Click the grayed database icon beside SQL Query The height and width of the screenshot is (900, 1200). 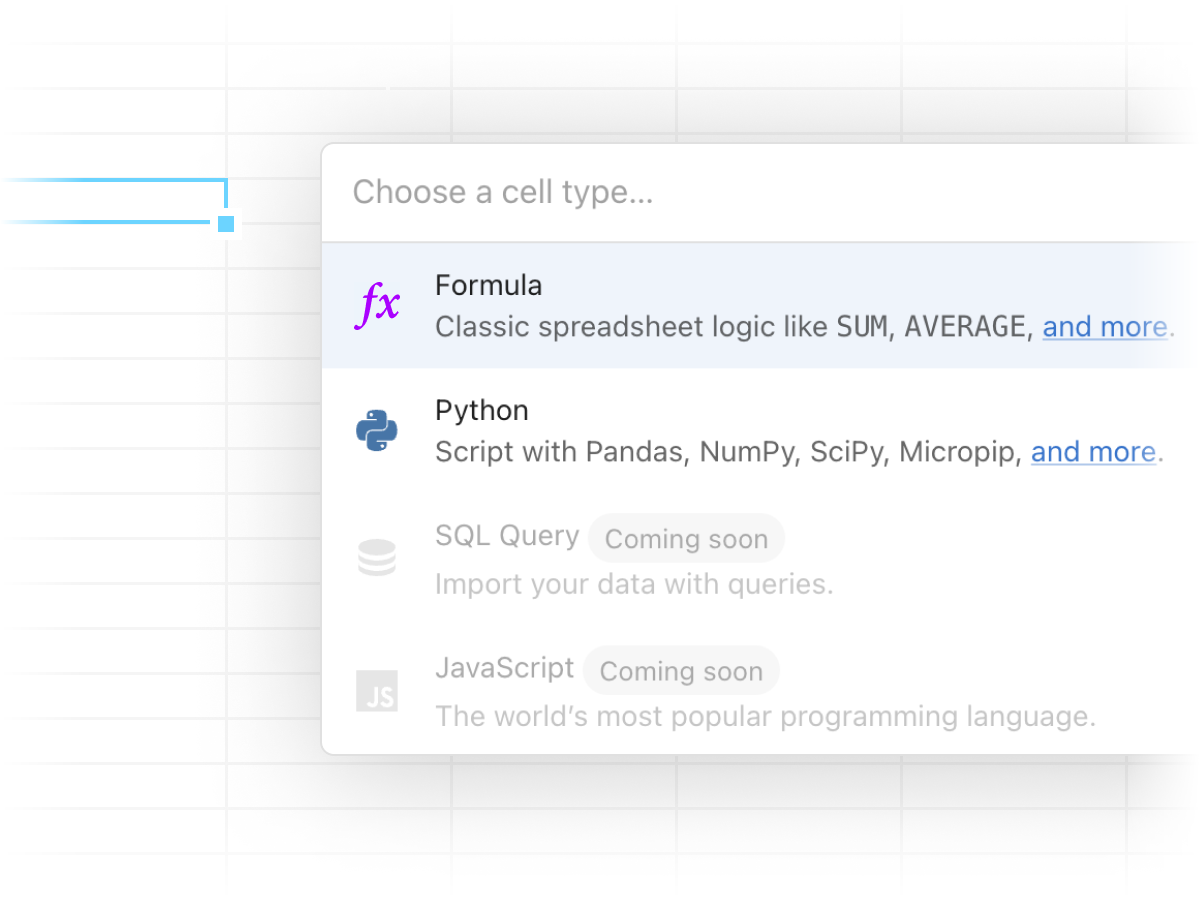(x=377, y=558)
